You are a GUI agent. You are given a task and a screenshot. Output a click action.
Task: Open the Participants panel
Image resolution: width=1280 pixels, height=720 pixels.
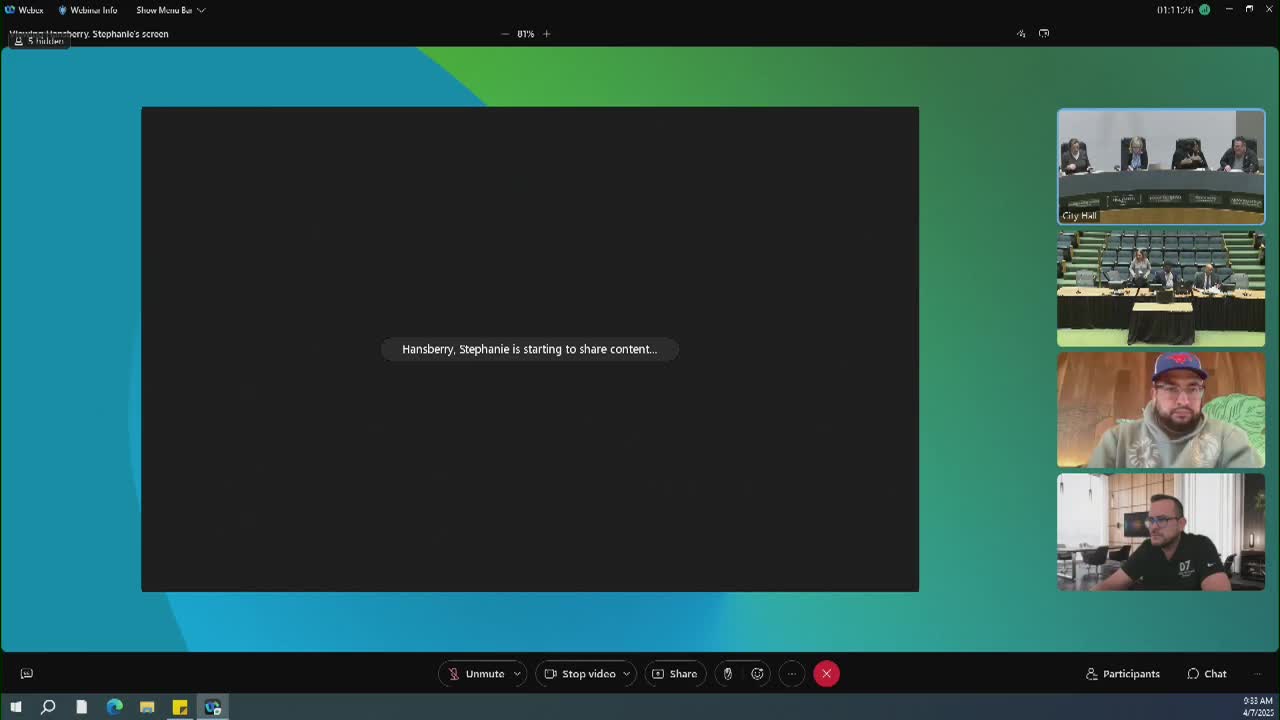(1122, 674)
